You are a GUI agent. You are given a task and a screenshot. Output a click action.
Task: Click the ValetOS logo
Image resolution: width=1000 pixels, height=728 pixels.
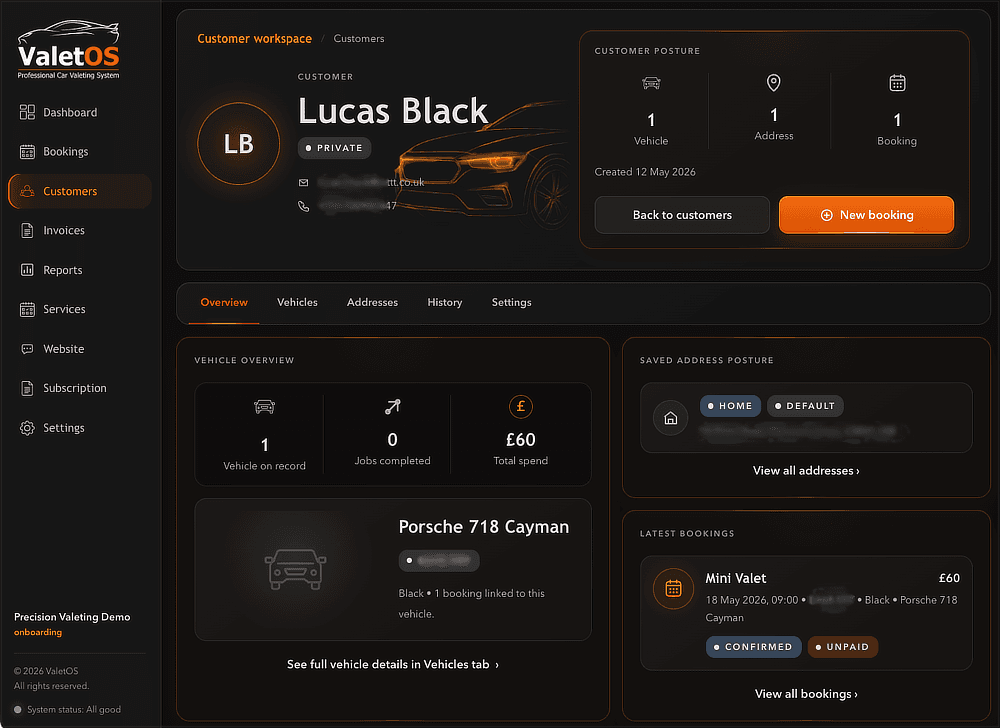pyautogui.click(x=68, y=50)
